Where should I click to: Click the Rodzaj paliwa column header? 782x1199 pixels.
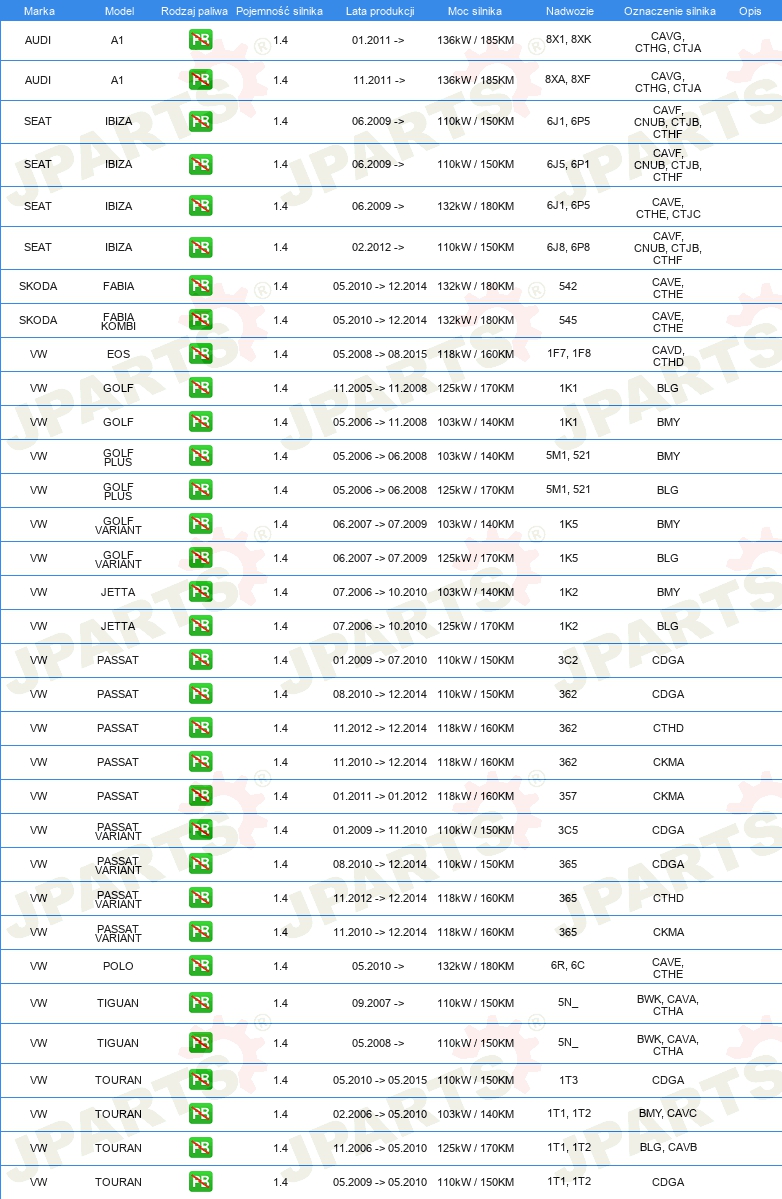coord(194,11)
